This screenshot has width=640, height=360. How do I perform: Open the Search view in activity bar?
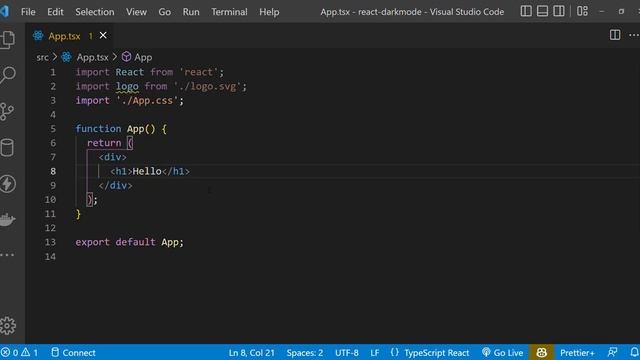pyautogui.click(x=7, y=75)
